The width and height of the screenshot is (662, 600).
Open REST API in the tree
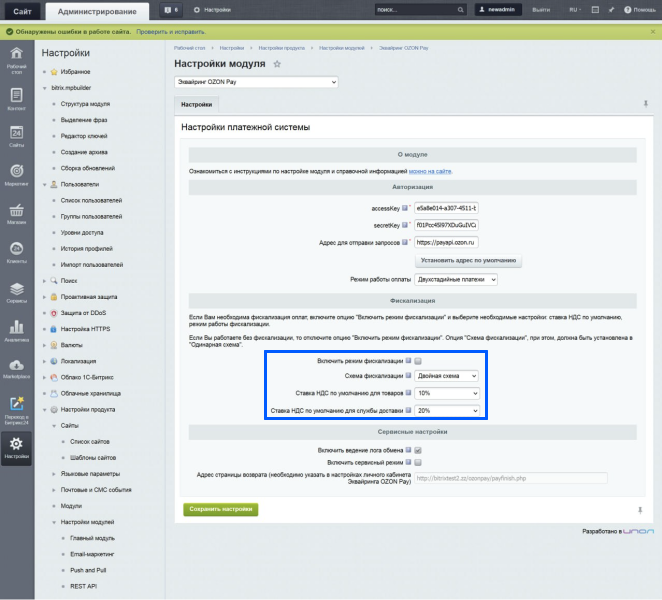(x=84, y=586)
